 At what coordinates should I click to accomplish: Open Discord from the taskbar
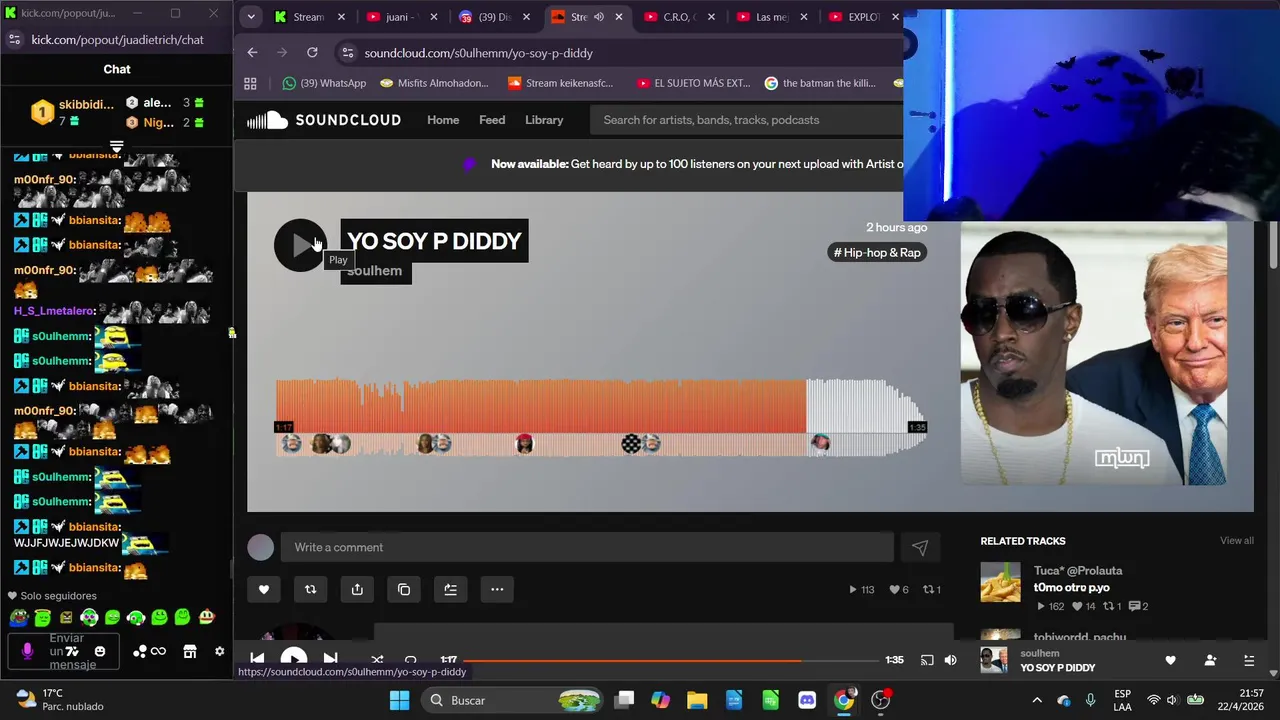[807, 700]
